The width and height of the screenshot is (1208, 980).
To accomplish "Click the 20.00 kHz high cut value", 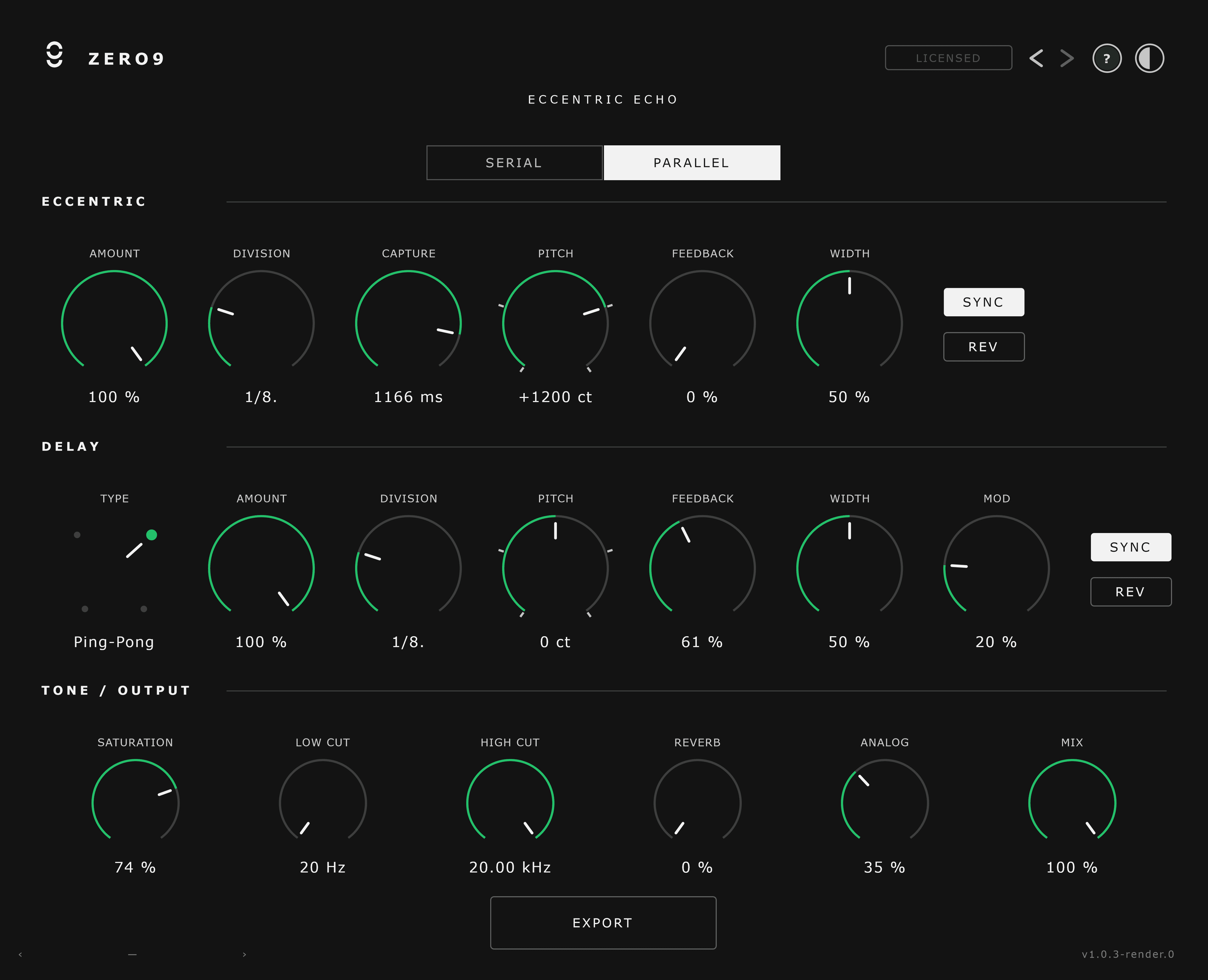I will click(510, 867).
